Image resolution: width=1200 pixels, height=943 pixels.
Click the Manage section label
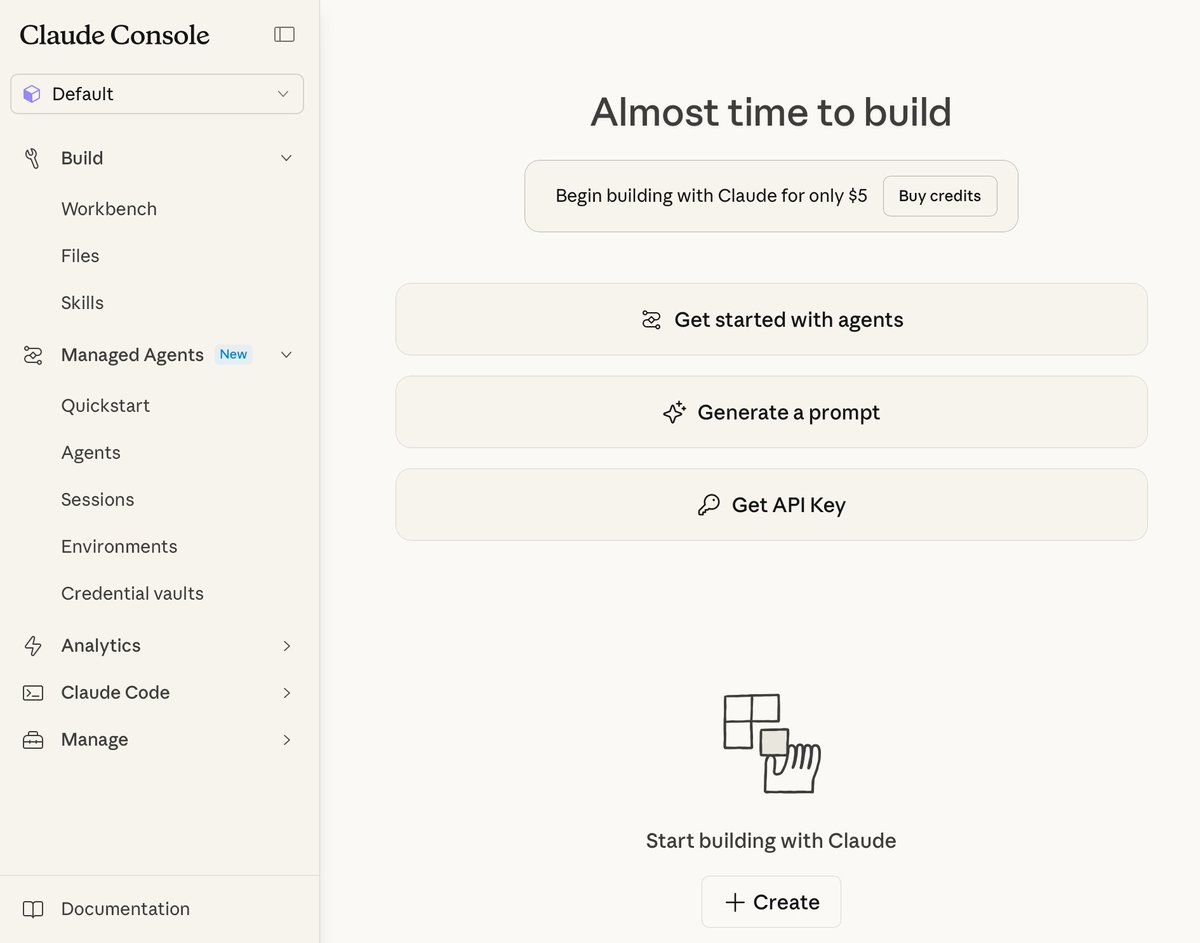click(x=94, y=740)
